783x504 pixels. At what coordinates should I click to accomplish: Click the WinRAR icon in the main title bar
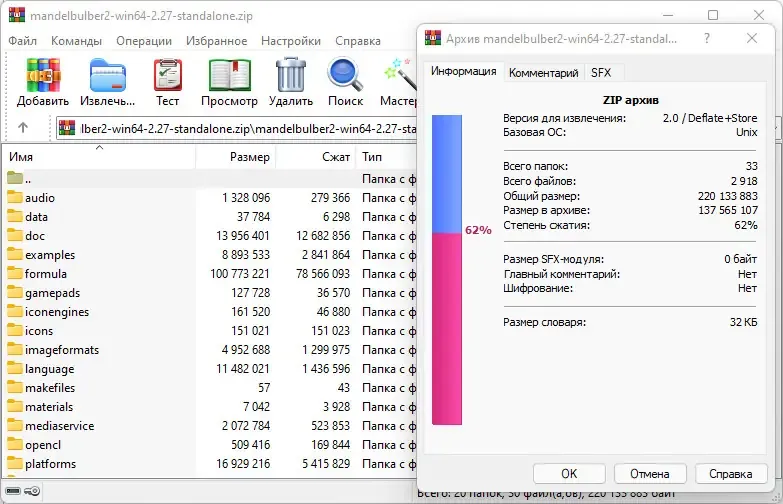pyautogui.click(x=16, y=15)
